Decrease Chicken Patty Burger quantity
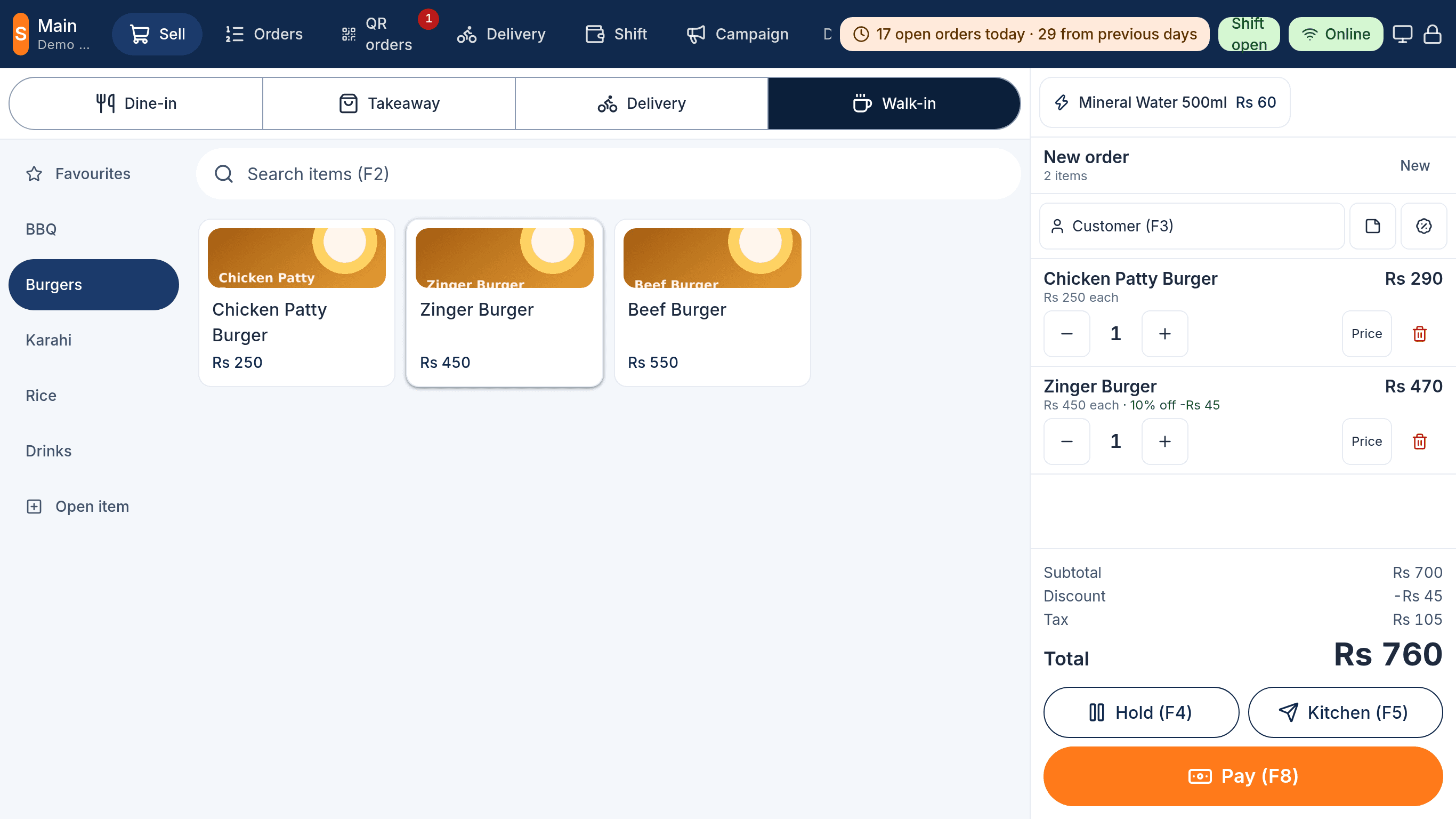1456x819 pixels. pos(1066,334)
